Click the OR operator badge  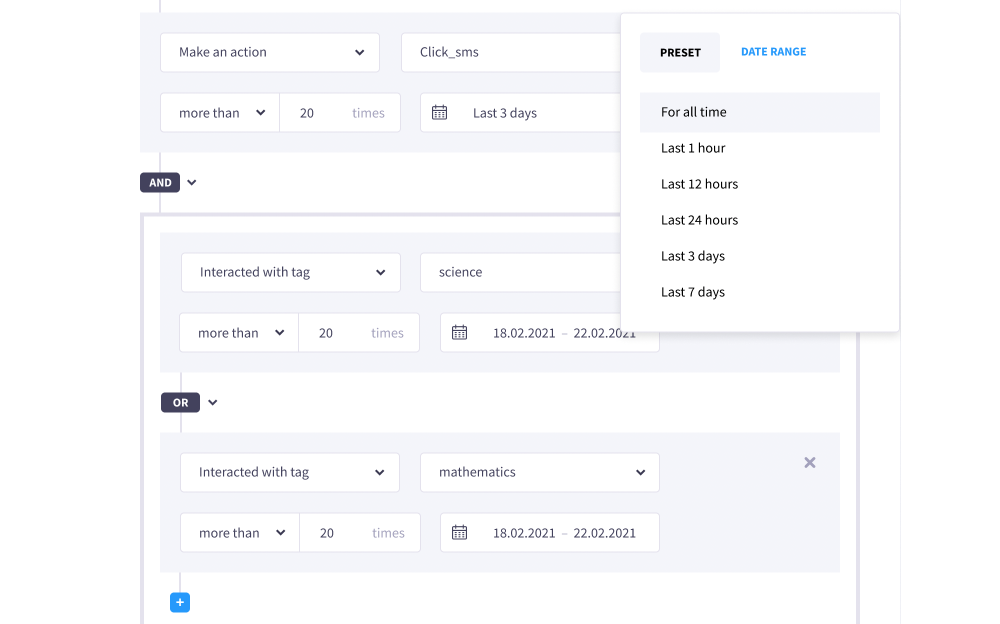pyautogui.click(x=180, y=403)
